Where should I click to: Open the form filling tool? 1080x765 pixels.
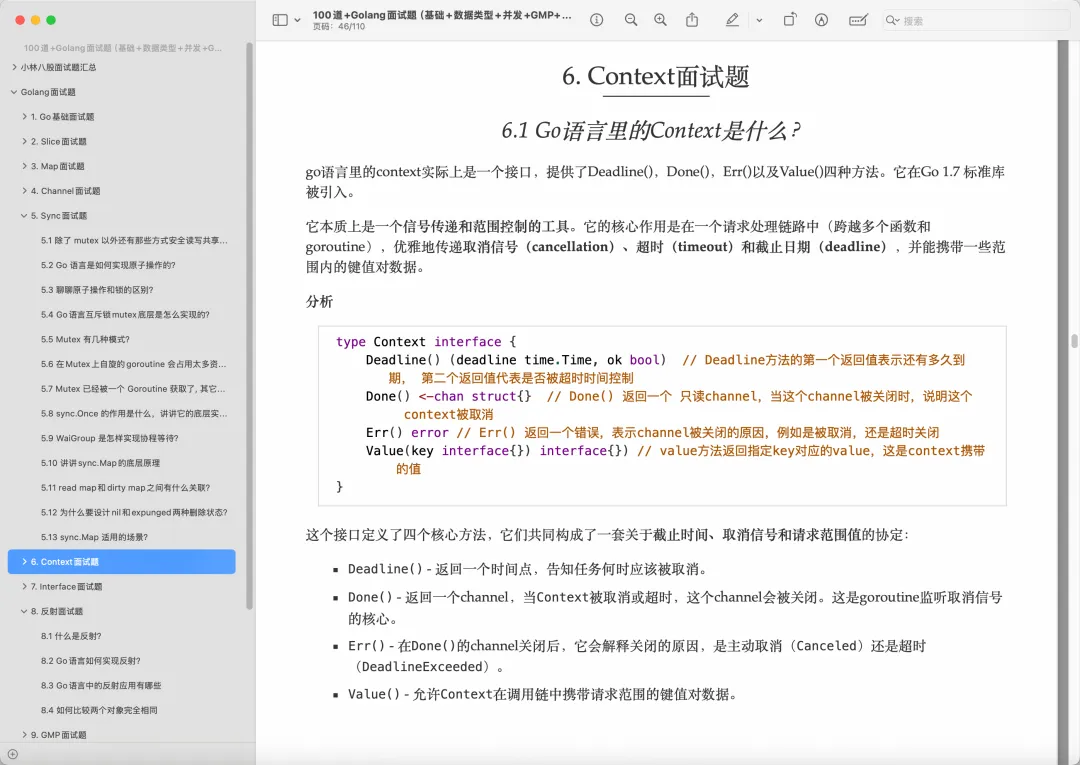click(857, 20)
